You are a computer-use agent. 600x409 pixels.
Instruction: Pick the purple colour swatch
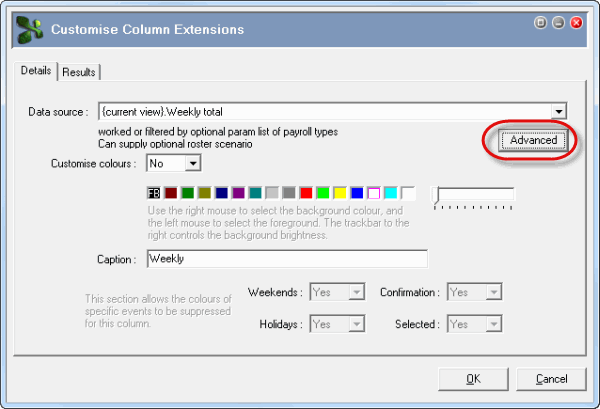[x=238, y=193]
